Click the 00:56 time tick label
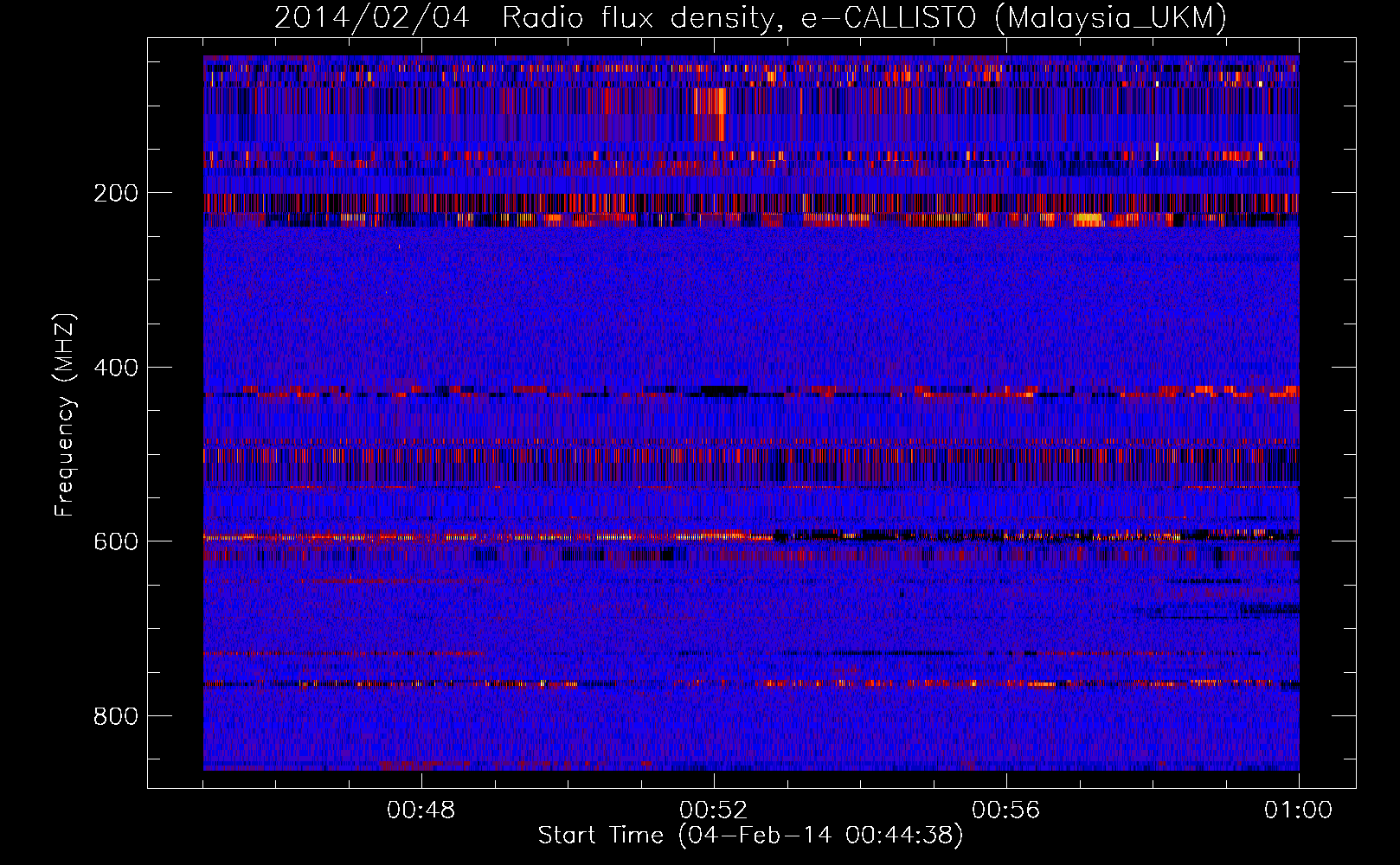 (x=1006, y=810)
